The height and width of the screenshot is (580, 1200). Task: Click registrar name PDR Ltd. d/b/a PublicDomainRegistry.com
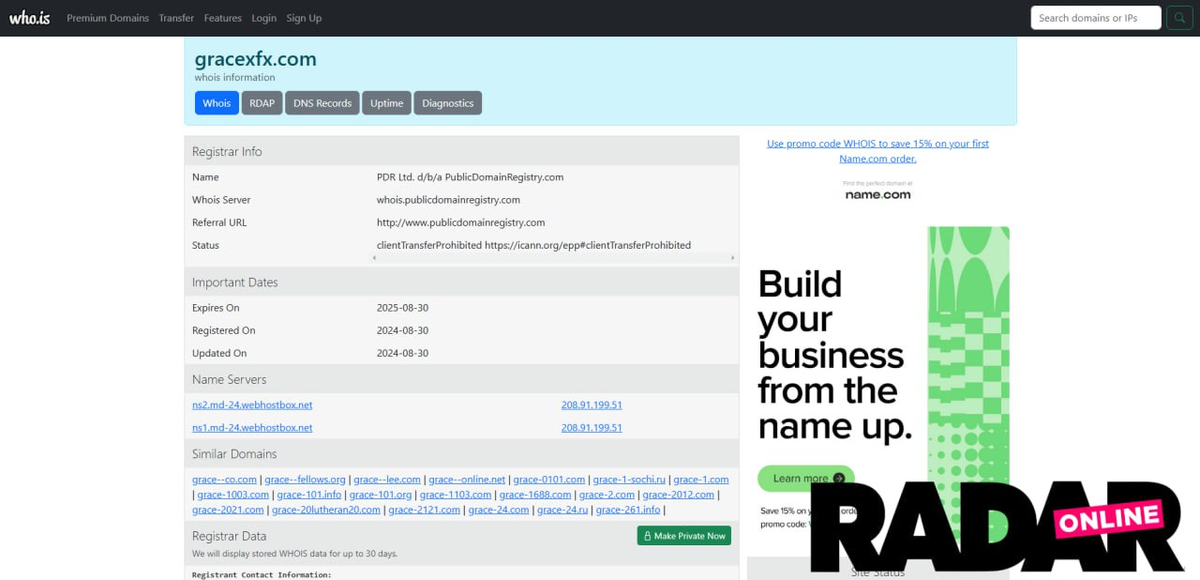click(470, 177)
